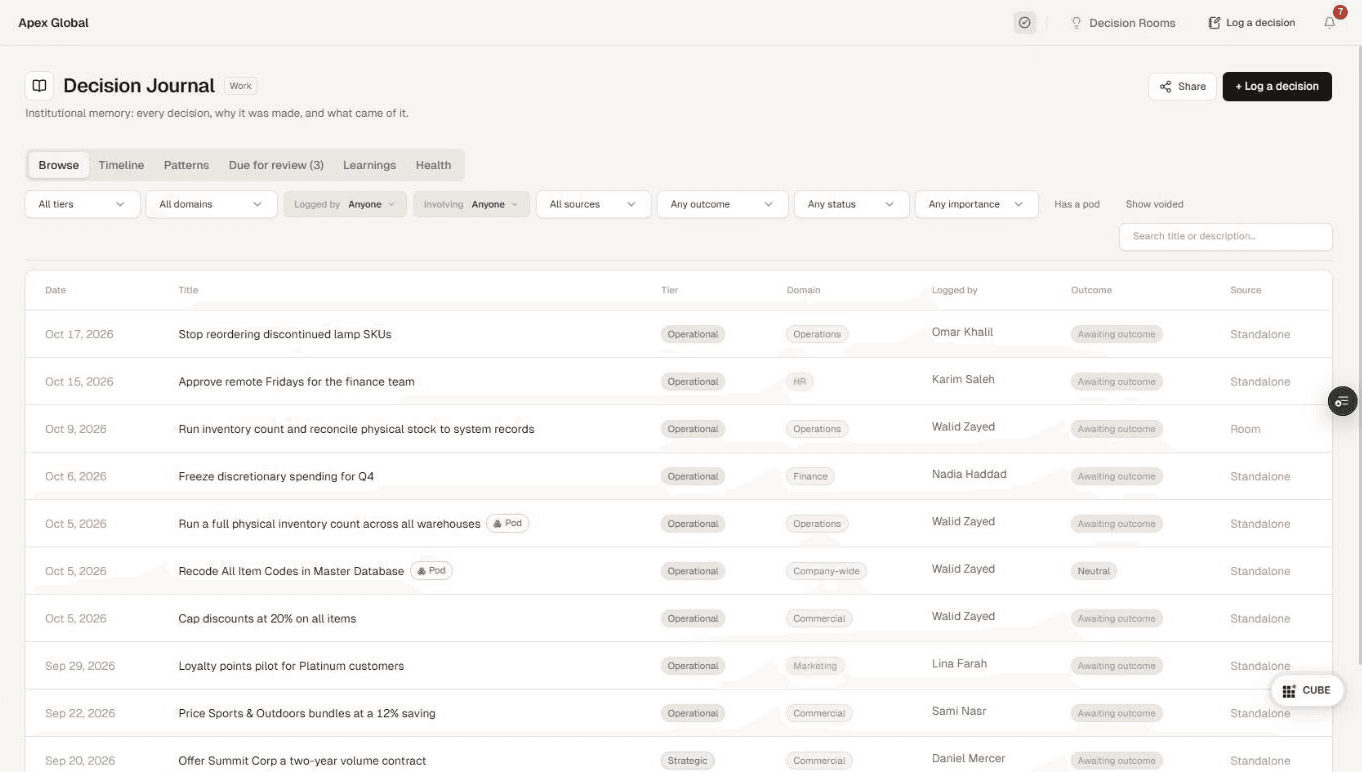Viewport: 1362px width, 772px height.
Task: Open the floating side panel list icon
Action: [x=1342, y=401]
